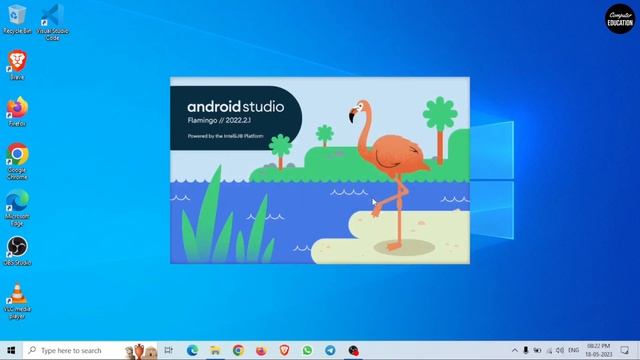The image size is (640, 360).
Task: Click the microphone tray icon
Action: click(526, 350)
